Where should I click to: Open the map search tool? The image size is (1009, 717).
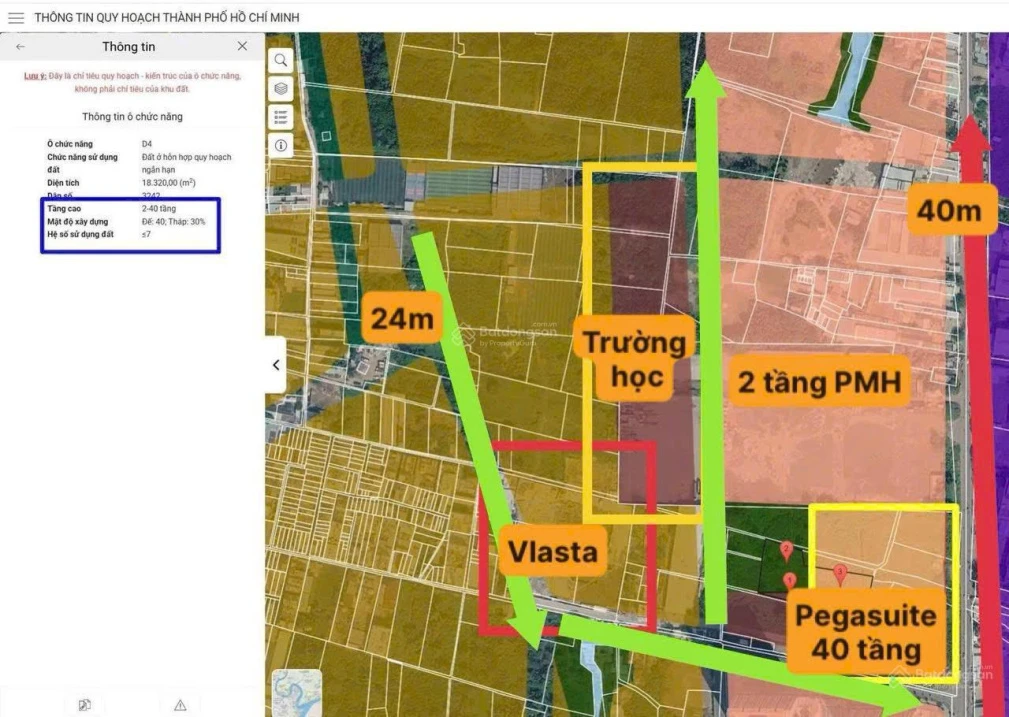tap(281, 61)
